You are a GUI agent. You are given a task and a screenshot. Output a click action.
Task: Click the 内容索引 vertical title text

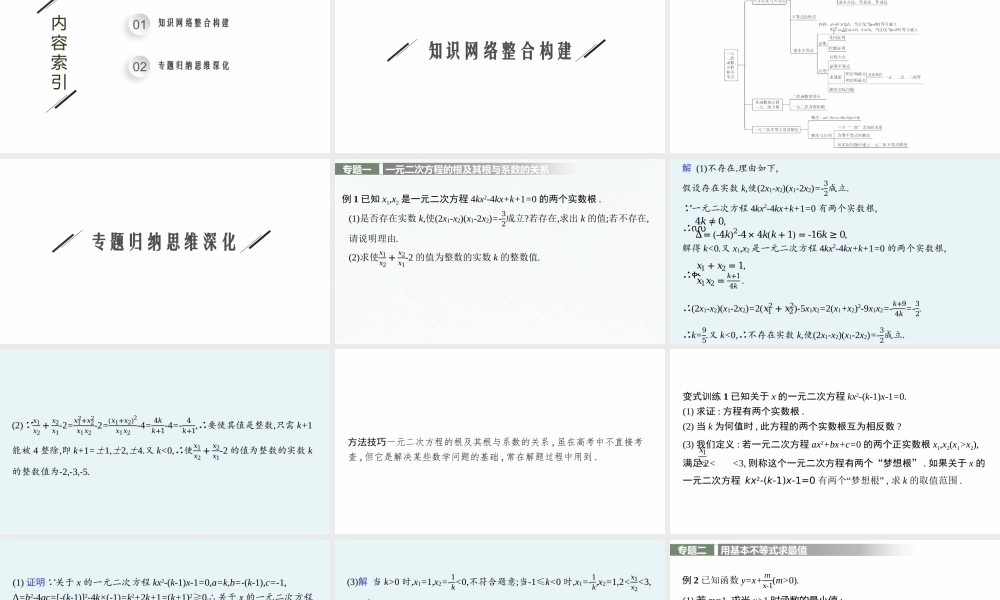tap(59, 53)
